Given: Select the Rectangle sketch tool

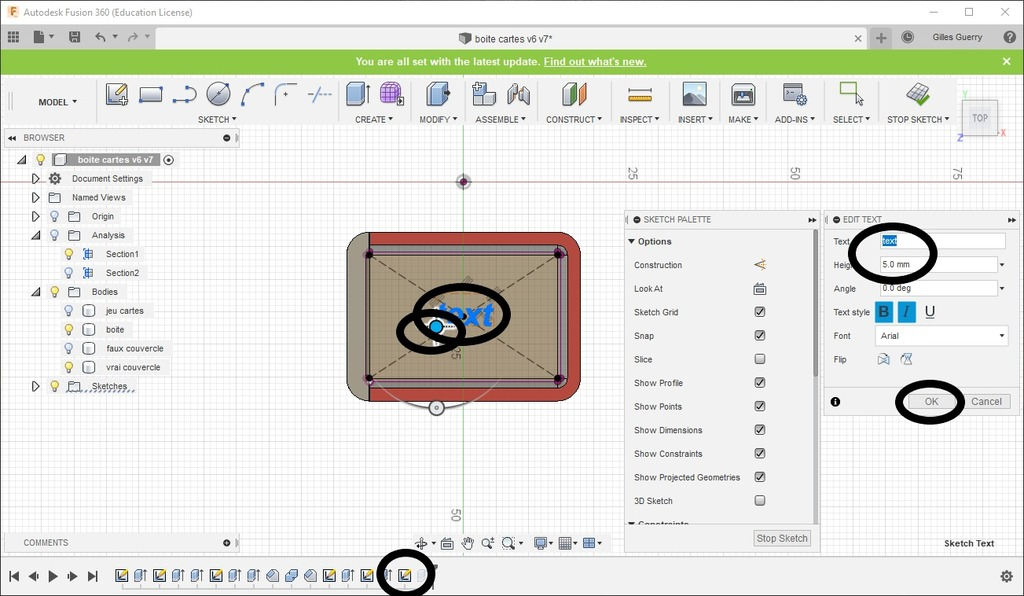Looking at the screenshot, I should [x=151, y=95].
